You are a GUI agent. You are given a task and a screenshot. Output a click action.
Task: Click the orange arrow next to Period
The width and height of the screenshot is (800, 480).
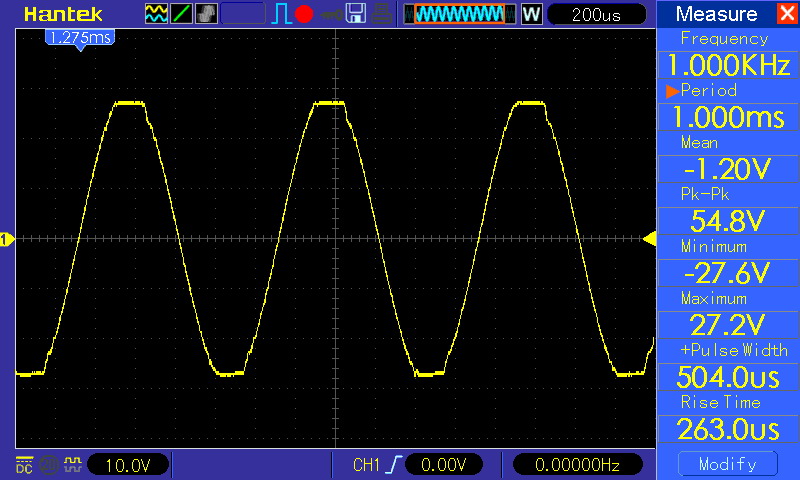pos(672,91)
